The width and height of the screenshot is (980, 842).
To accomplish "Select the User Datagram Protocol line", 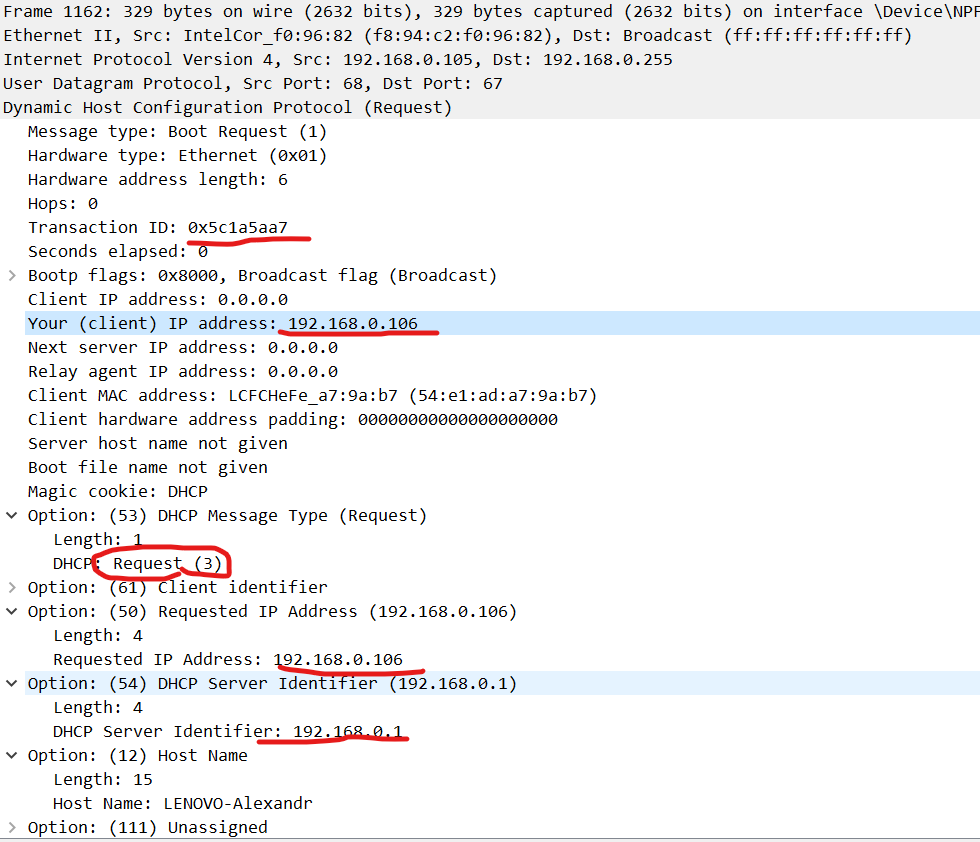I will click(x=490, y=84).
